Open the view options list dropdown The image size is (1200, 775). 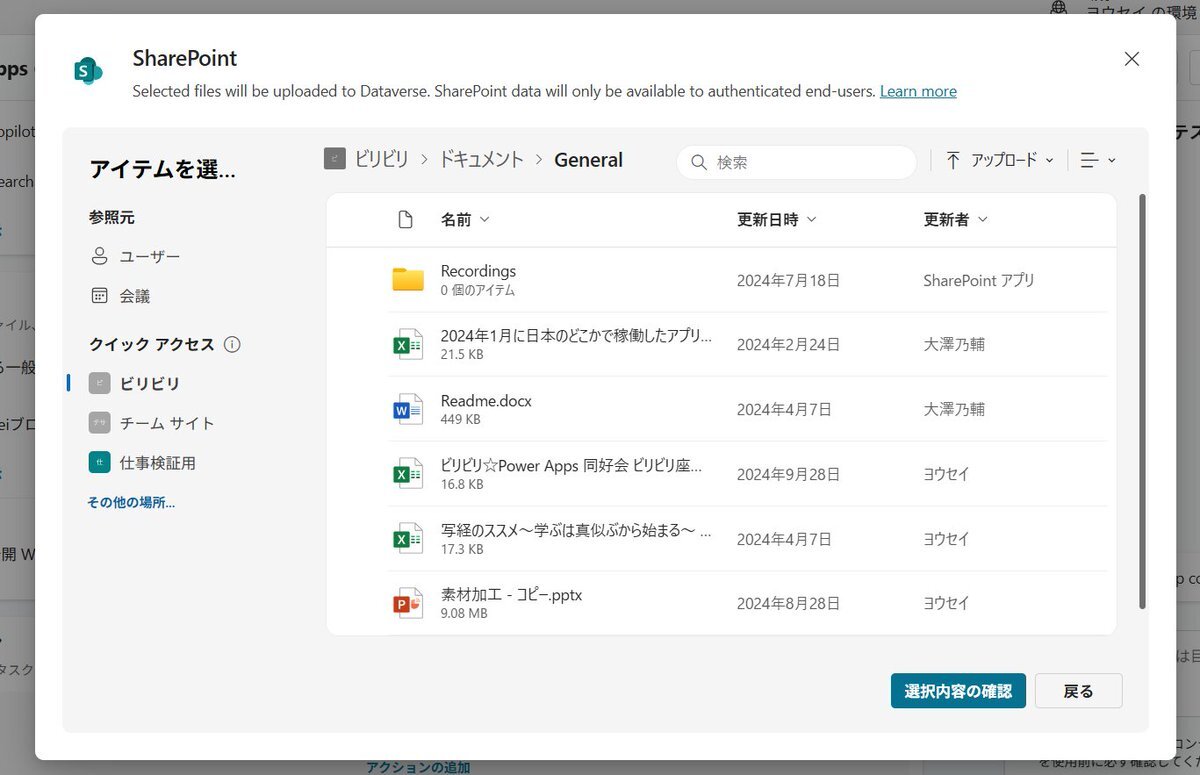click(x=1098, y=160)
